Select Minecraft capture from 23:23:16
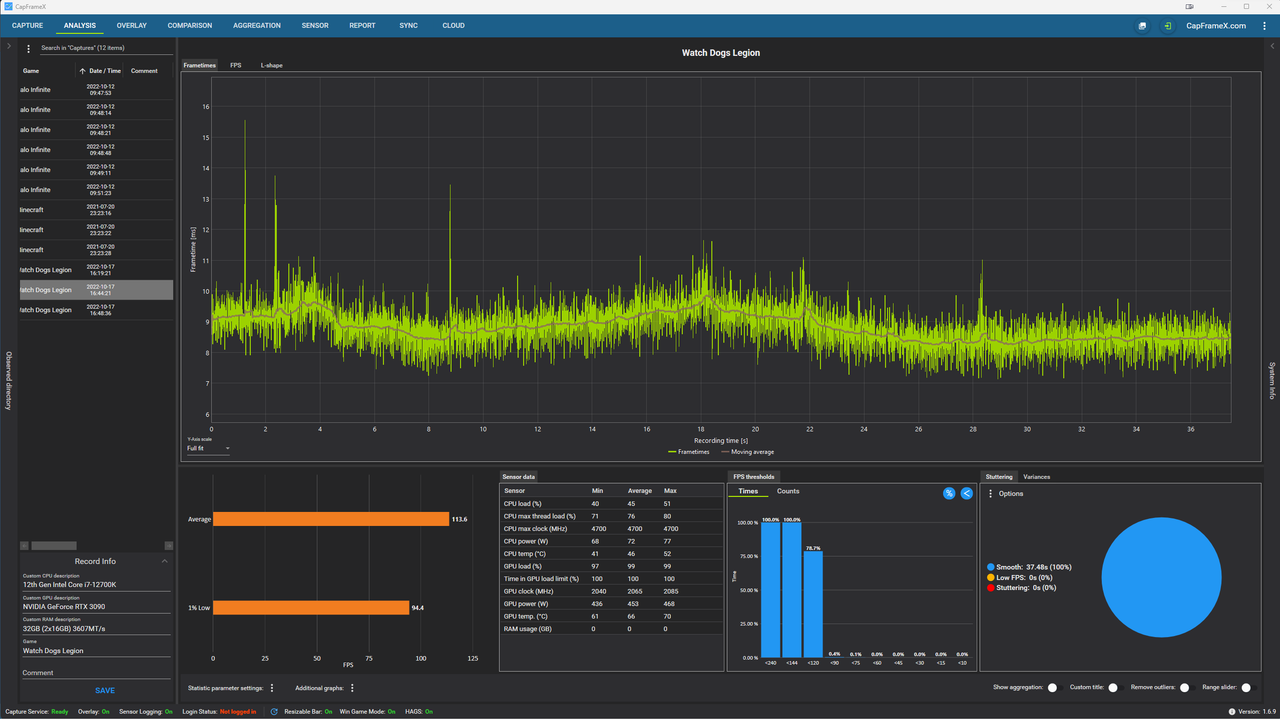 click(x=96, y=210)
